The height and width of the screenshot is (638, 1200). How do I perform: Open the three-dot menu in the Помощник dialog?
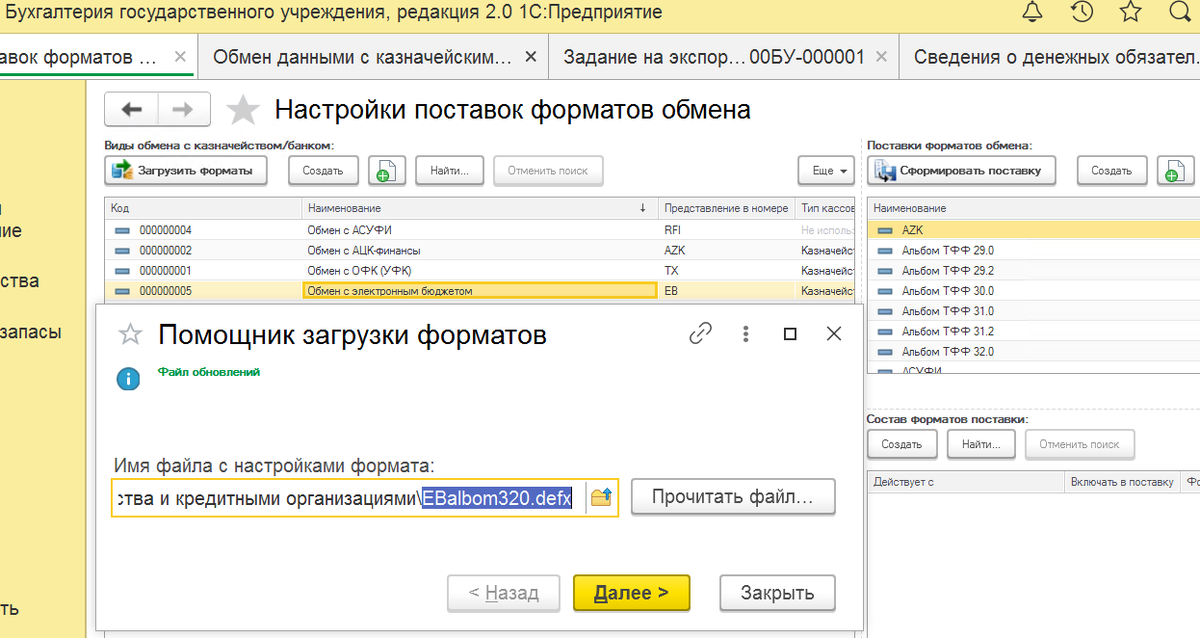pos(745,334)
